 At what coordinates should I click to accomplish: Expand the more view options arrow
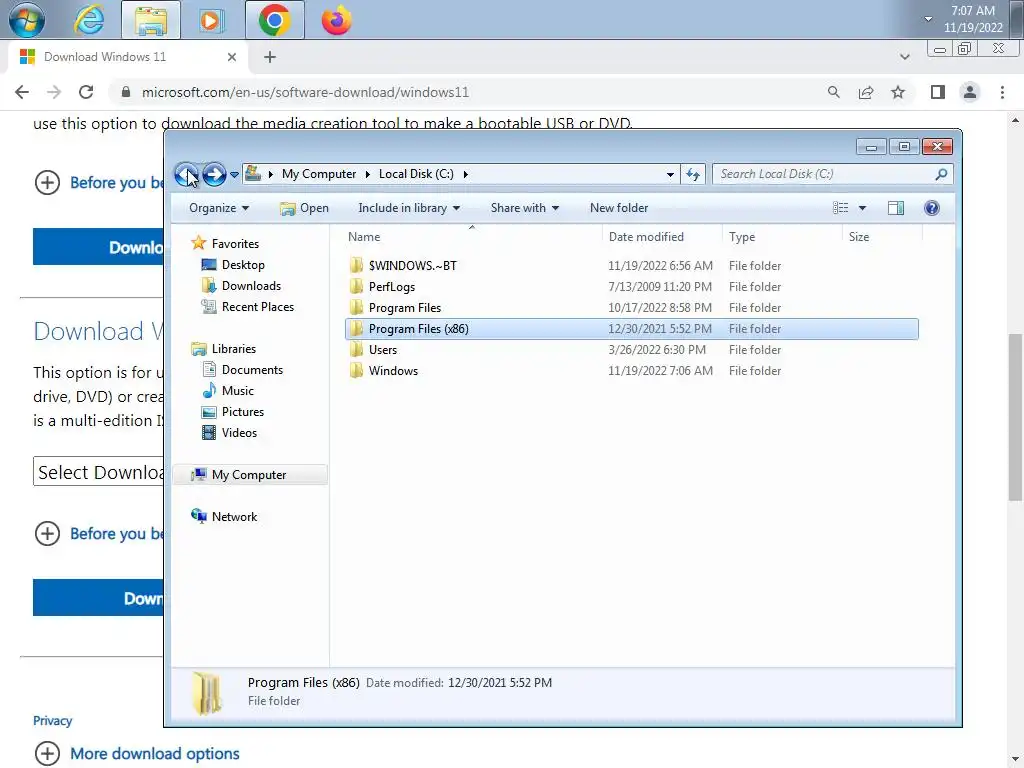coord(862,208)
